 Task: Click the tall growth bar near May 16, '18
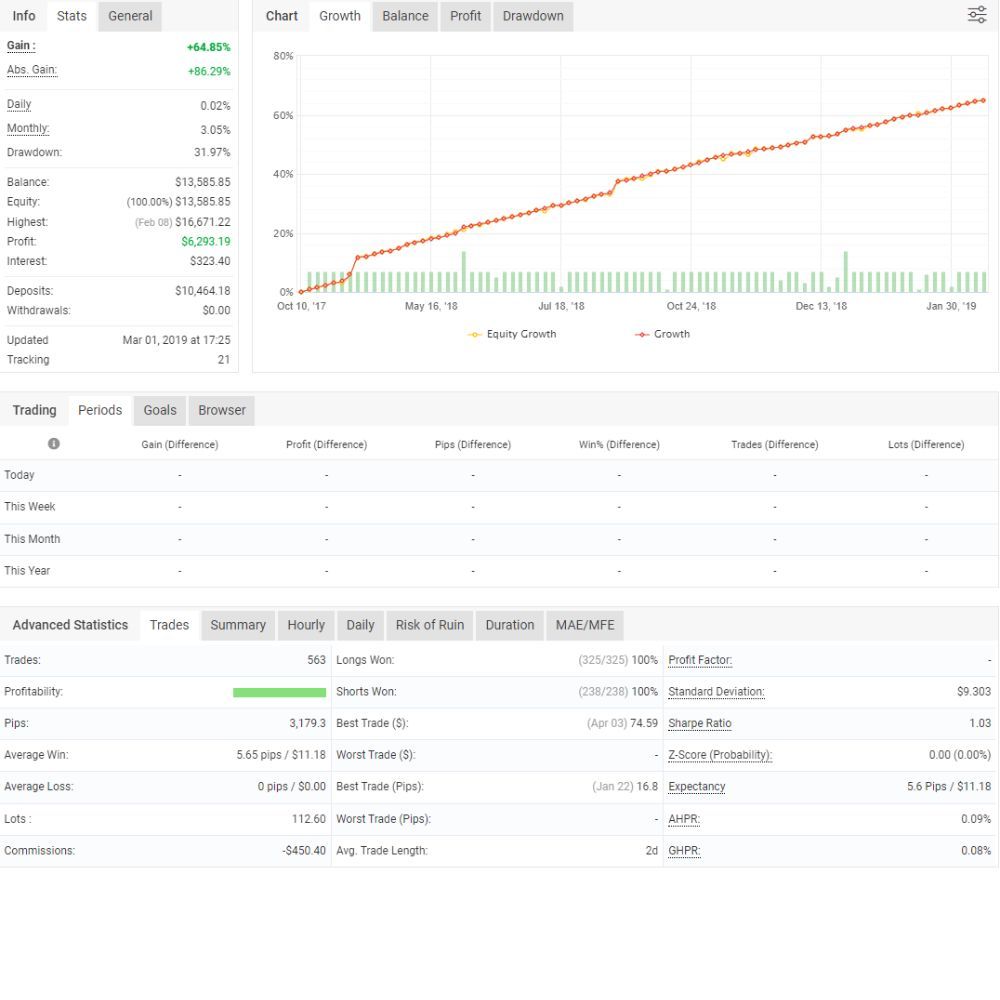(x=464, y=272)
